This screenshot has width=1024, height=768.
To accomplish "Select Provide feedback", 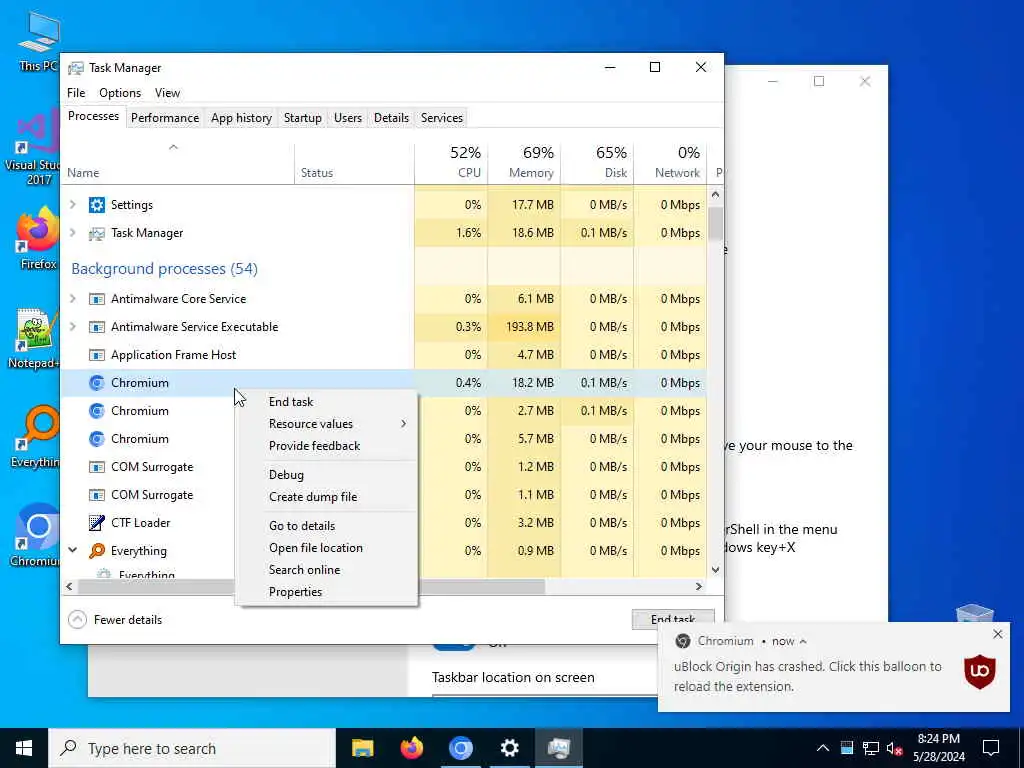I will coord(326,446).
